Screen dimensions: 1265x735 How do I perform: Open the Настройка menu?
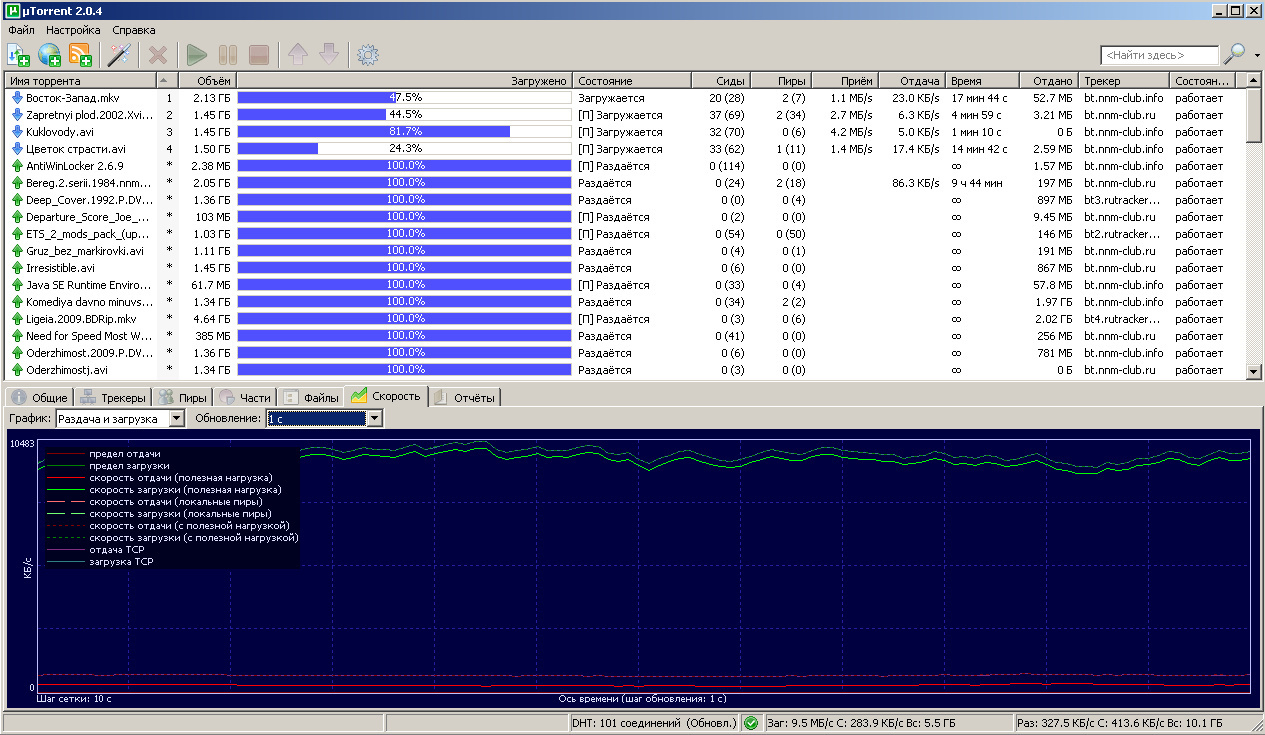[73, 30]
